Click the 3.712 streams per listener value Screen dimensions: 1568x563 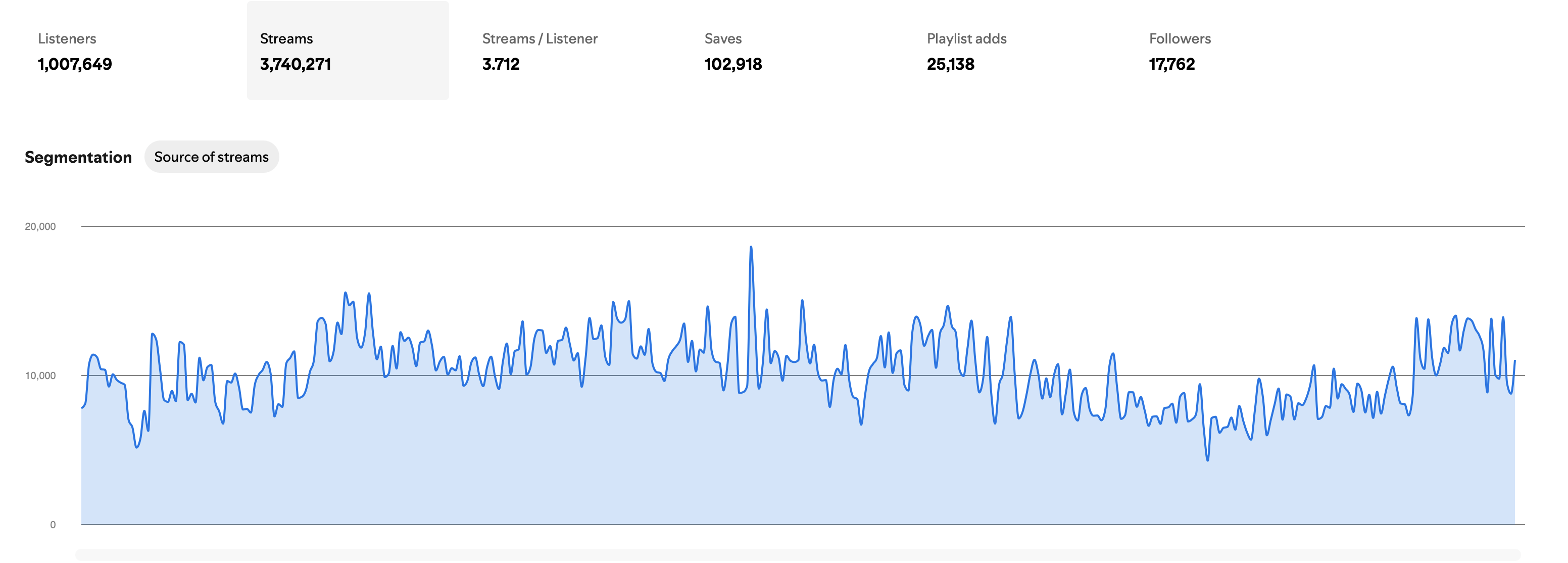500,65
